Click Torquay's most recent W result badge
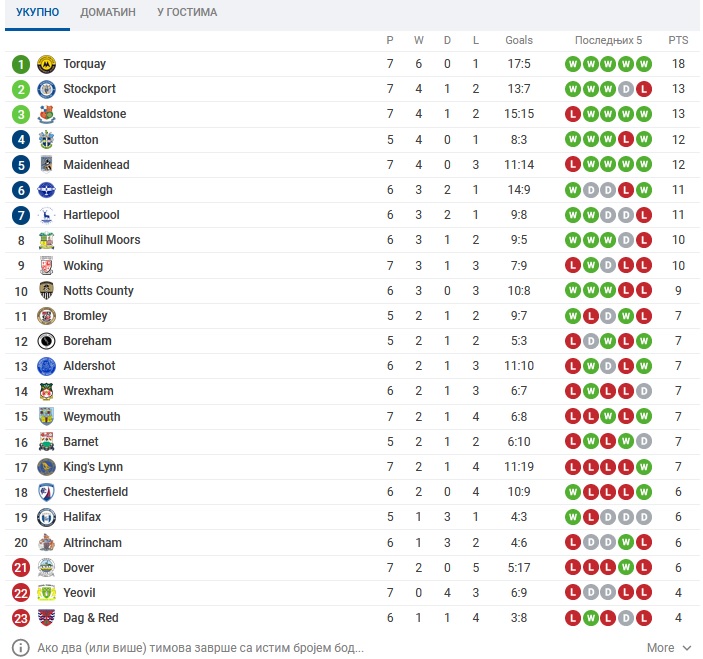The image size is (703, 659). pyautogui.click(x=643, y=64)
